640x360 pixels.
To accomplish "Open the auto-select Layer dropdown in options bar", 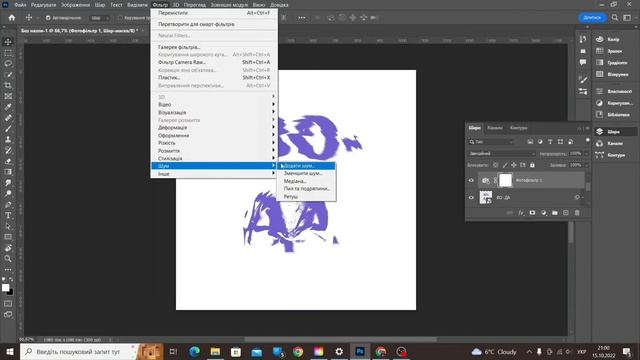I will [100, 18].
